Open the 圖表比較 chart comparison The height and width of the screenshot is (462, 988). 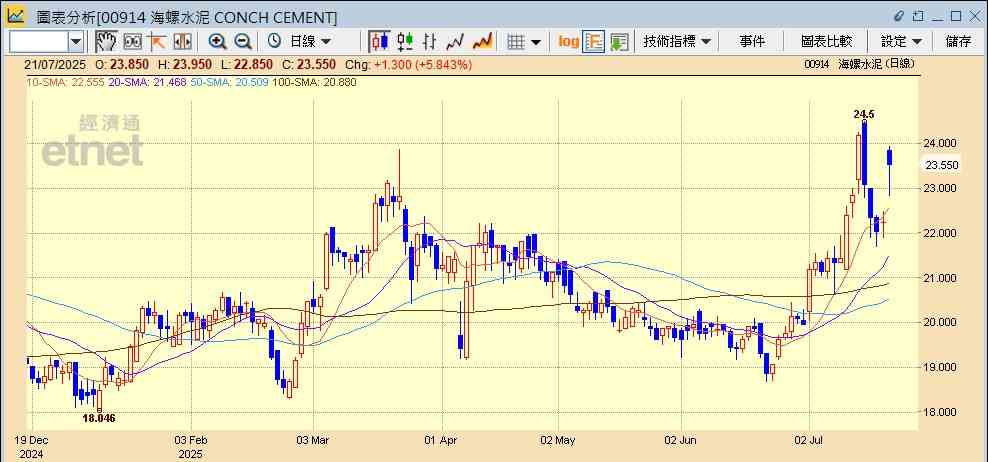(826, 42)
